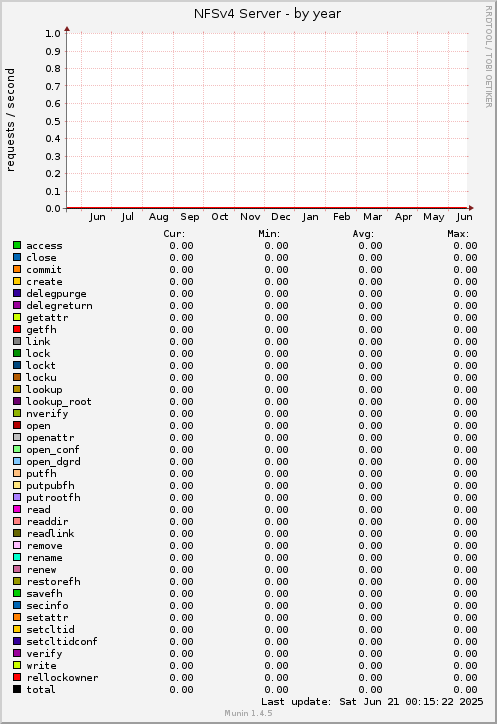Click the red rellockowner legend swatch
The height and width of the screenshot is (724, 497).
coord(17,677)
